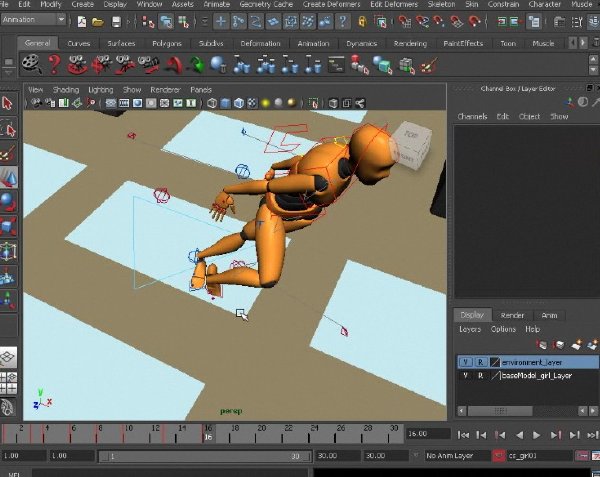Image resolution: width=600 pixels, height=477 pixels.
Task: Open the viewport Renderer menu
Action: [165, 90]
